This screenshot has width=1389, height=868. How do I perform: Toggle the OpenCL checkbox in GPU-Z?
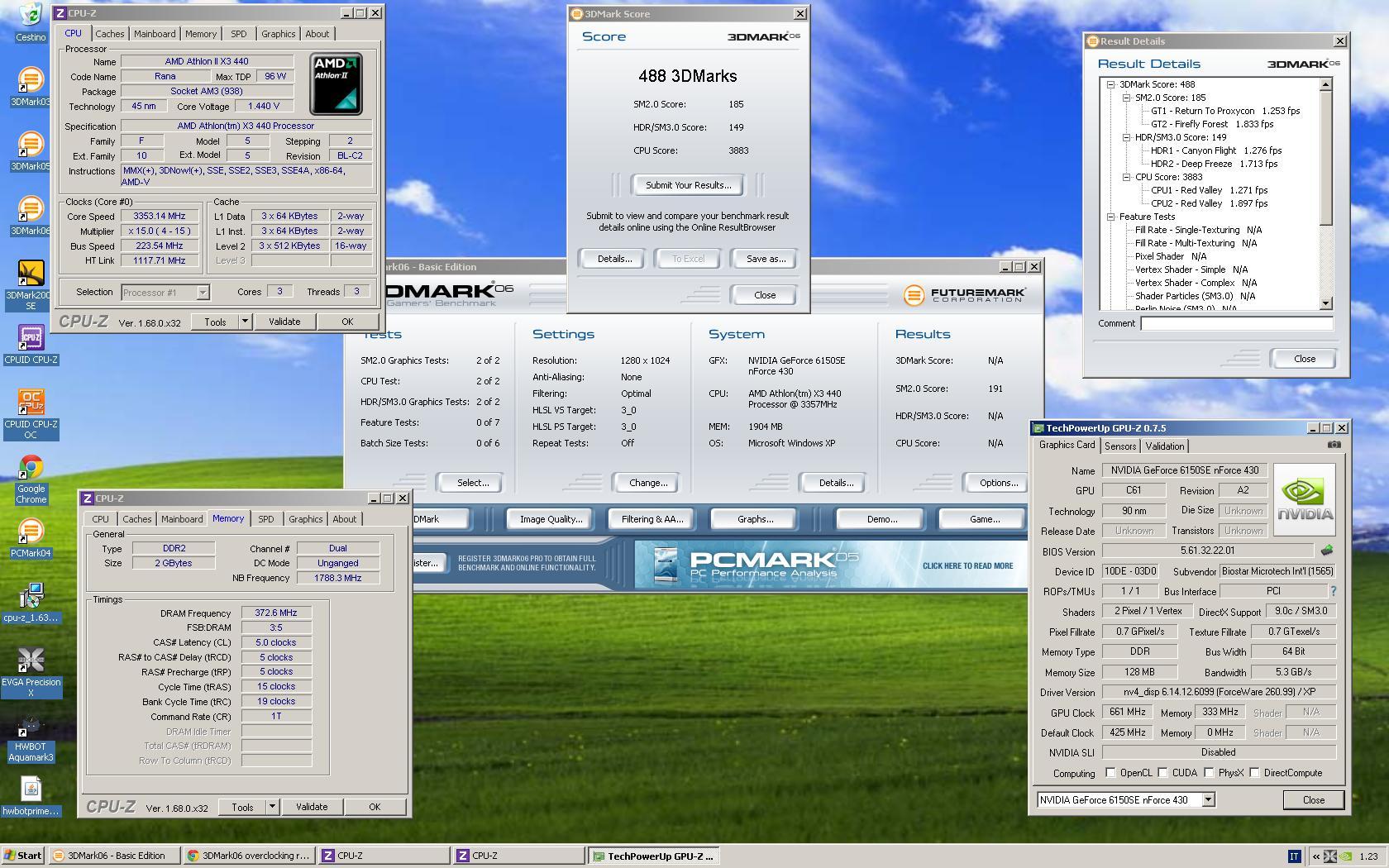click(x=1110, y=773)
